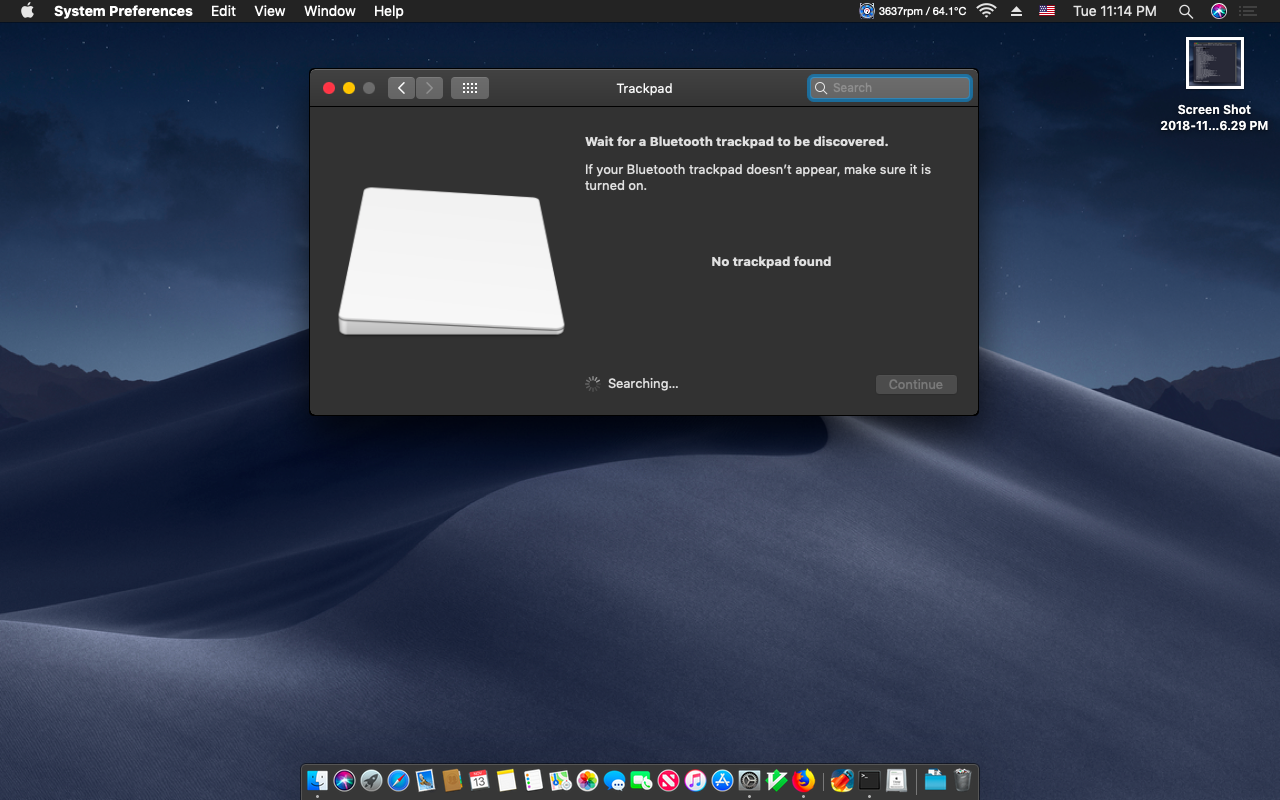Open News icon in the Dock
Viewport: 1280px width, 800px height.
[668, 780]
